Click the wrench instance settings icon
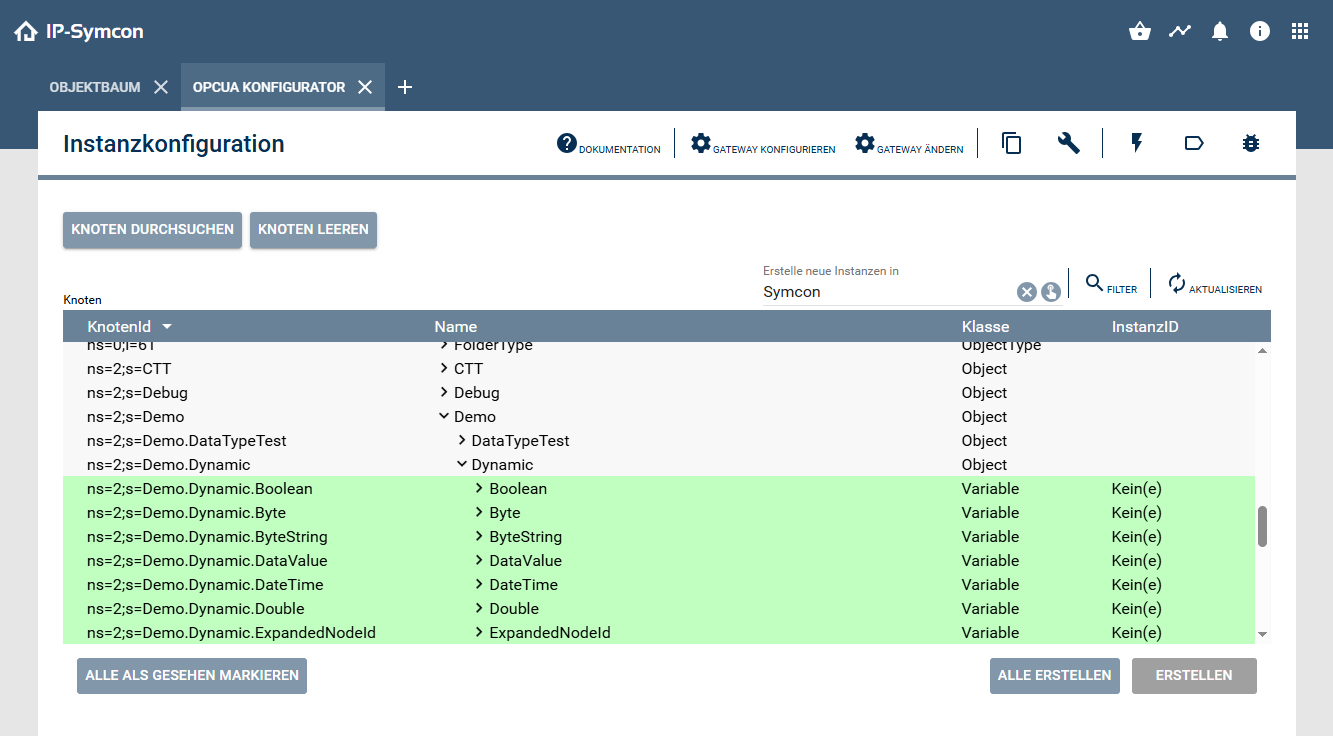This screenshot has height=736, width=1333. pyautogui.click(x=1068, y=143)
